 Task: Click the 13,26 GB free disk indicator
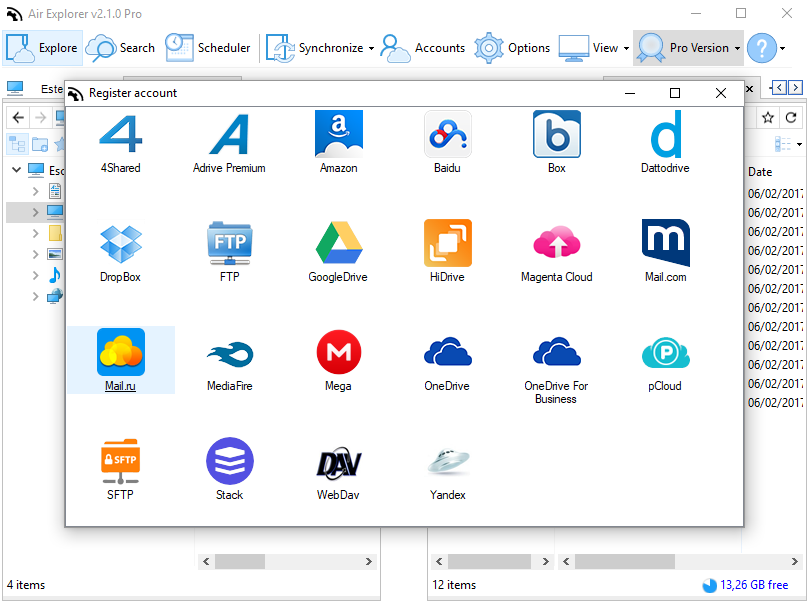(745, 585)
